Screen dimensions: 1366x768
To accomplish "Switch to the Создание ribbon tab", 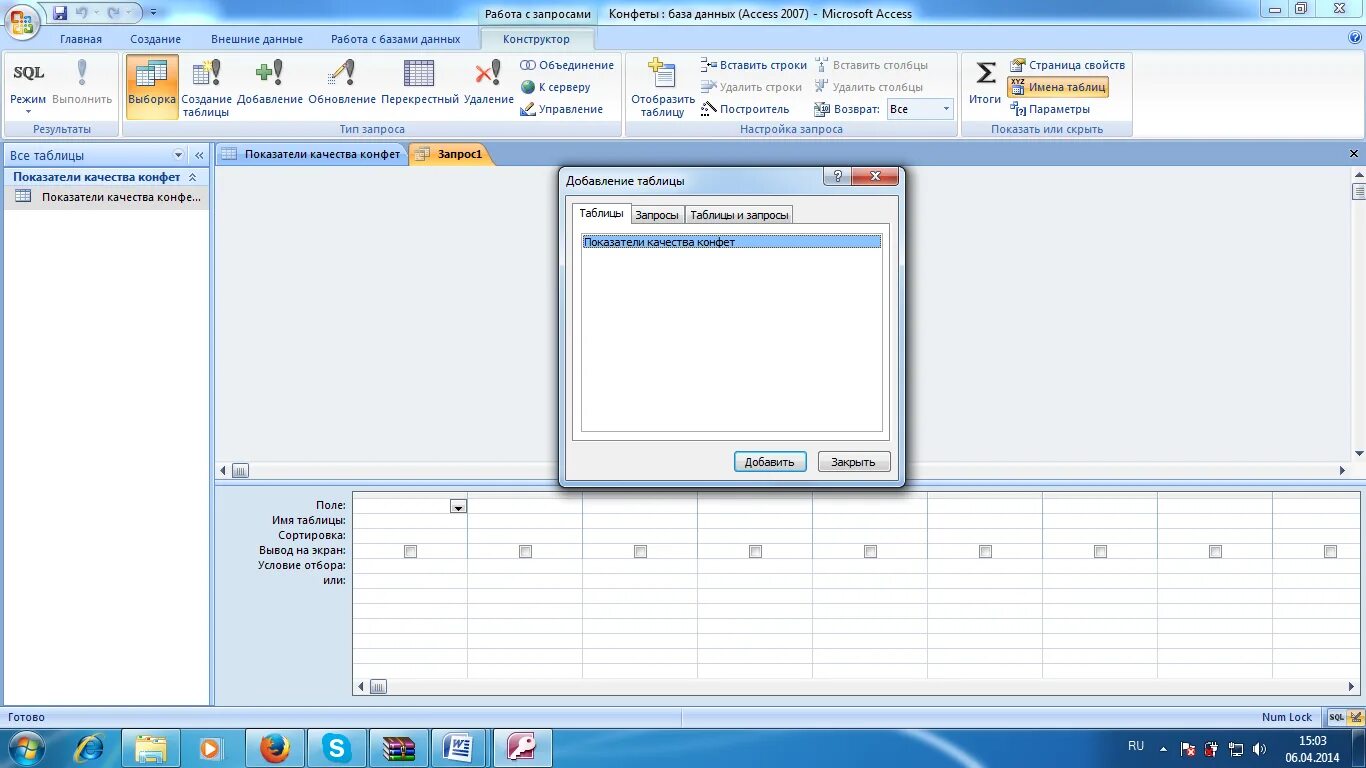I will (155, 39).
